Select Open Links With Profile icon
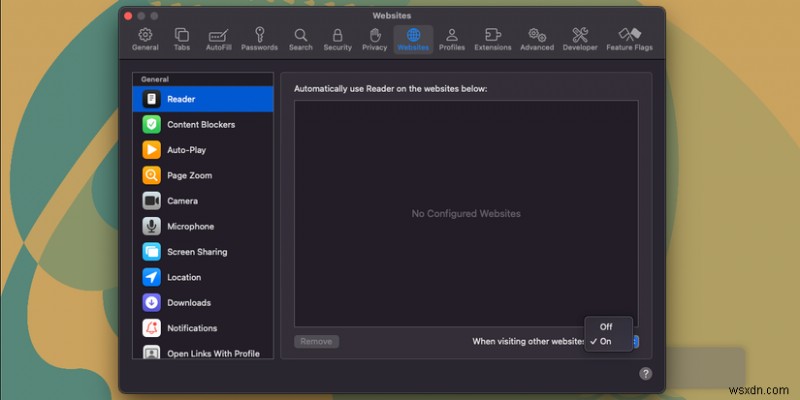The width and height of the screenshot is (800, 400). [x=152, y=352]
